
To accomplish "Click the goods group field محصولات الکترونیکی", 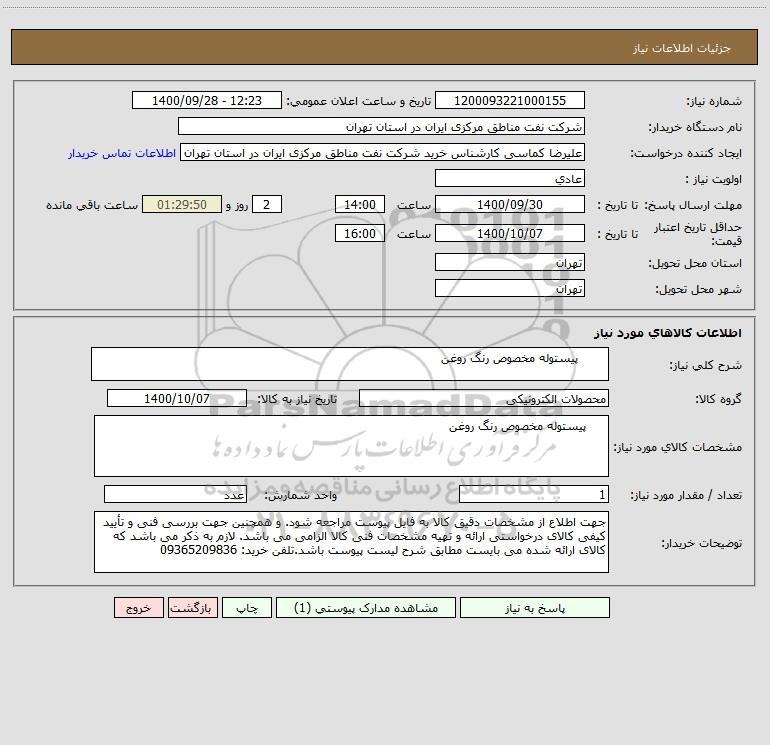I will pos(484,398).
